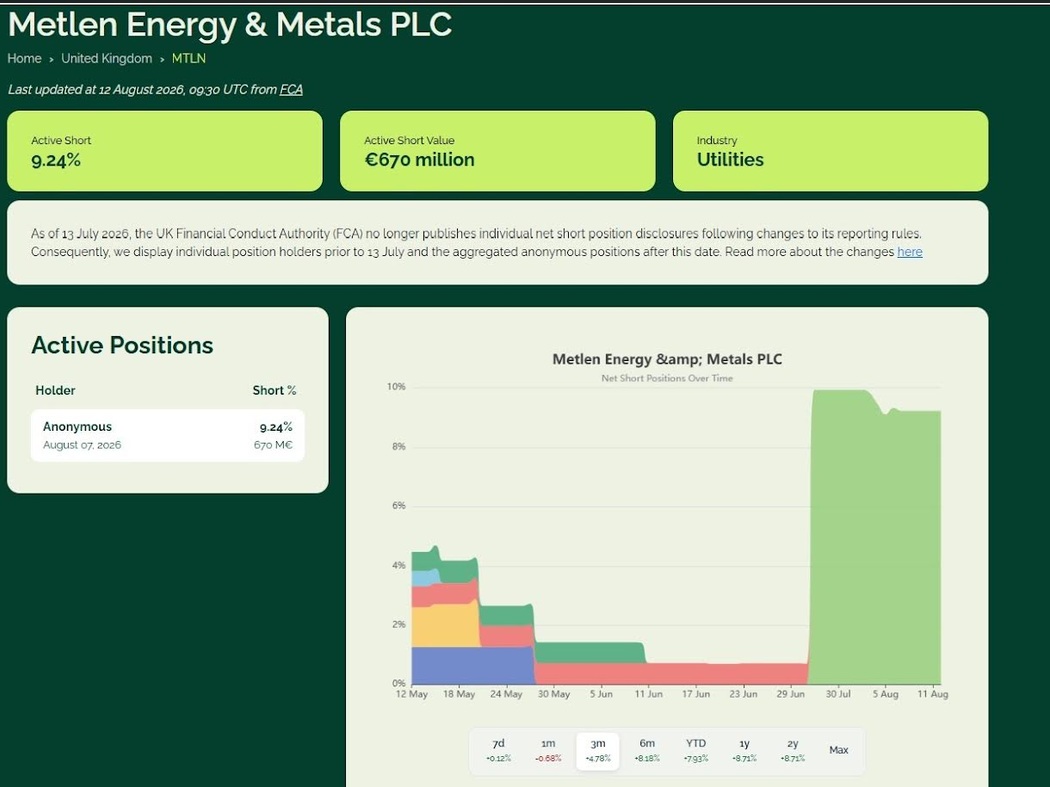Click the yellow area segment in chart

coord(444,626)
